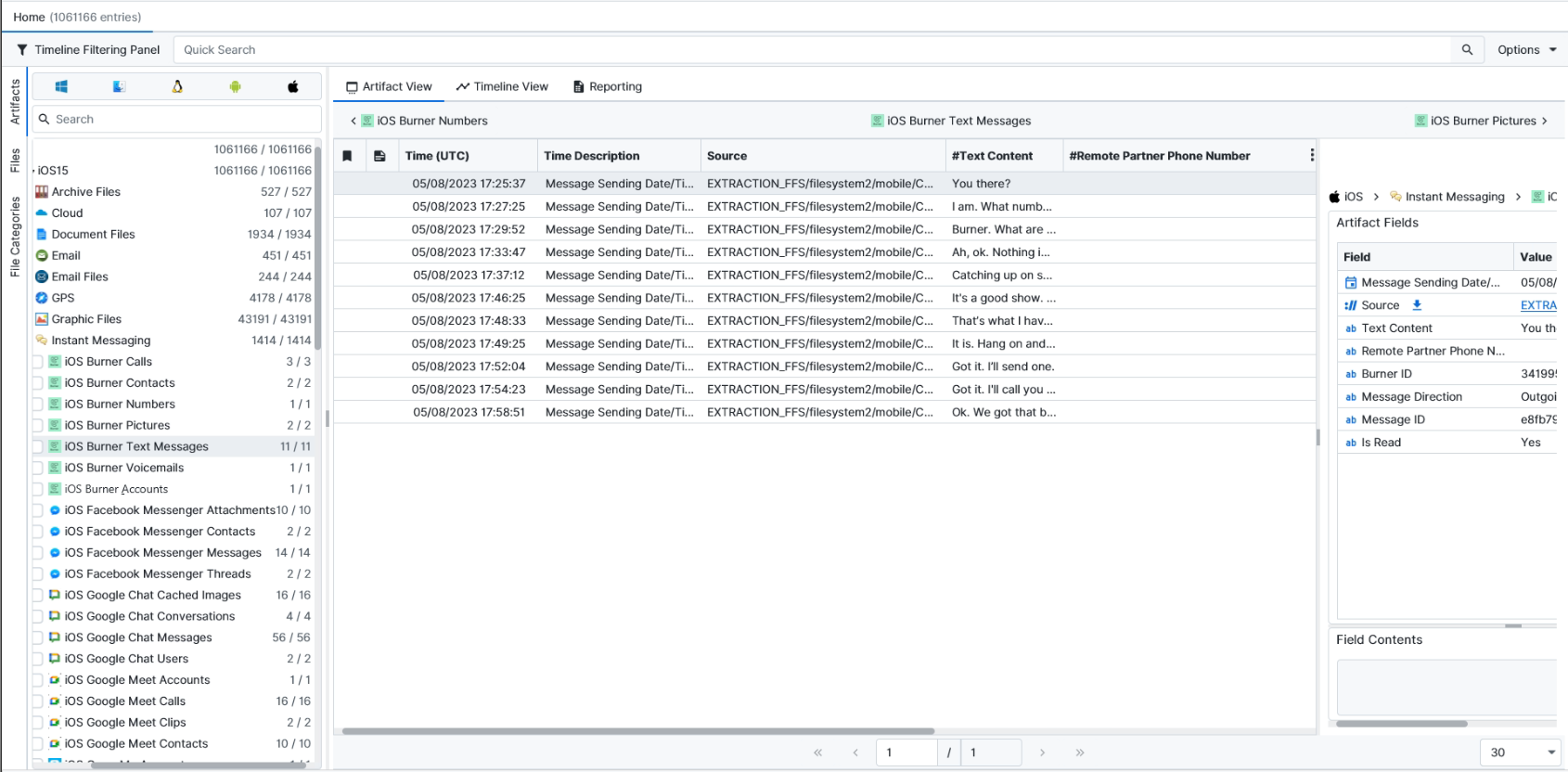Open the Files side tab
This screenshot has width=1568, height=772.
15,161
